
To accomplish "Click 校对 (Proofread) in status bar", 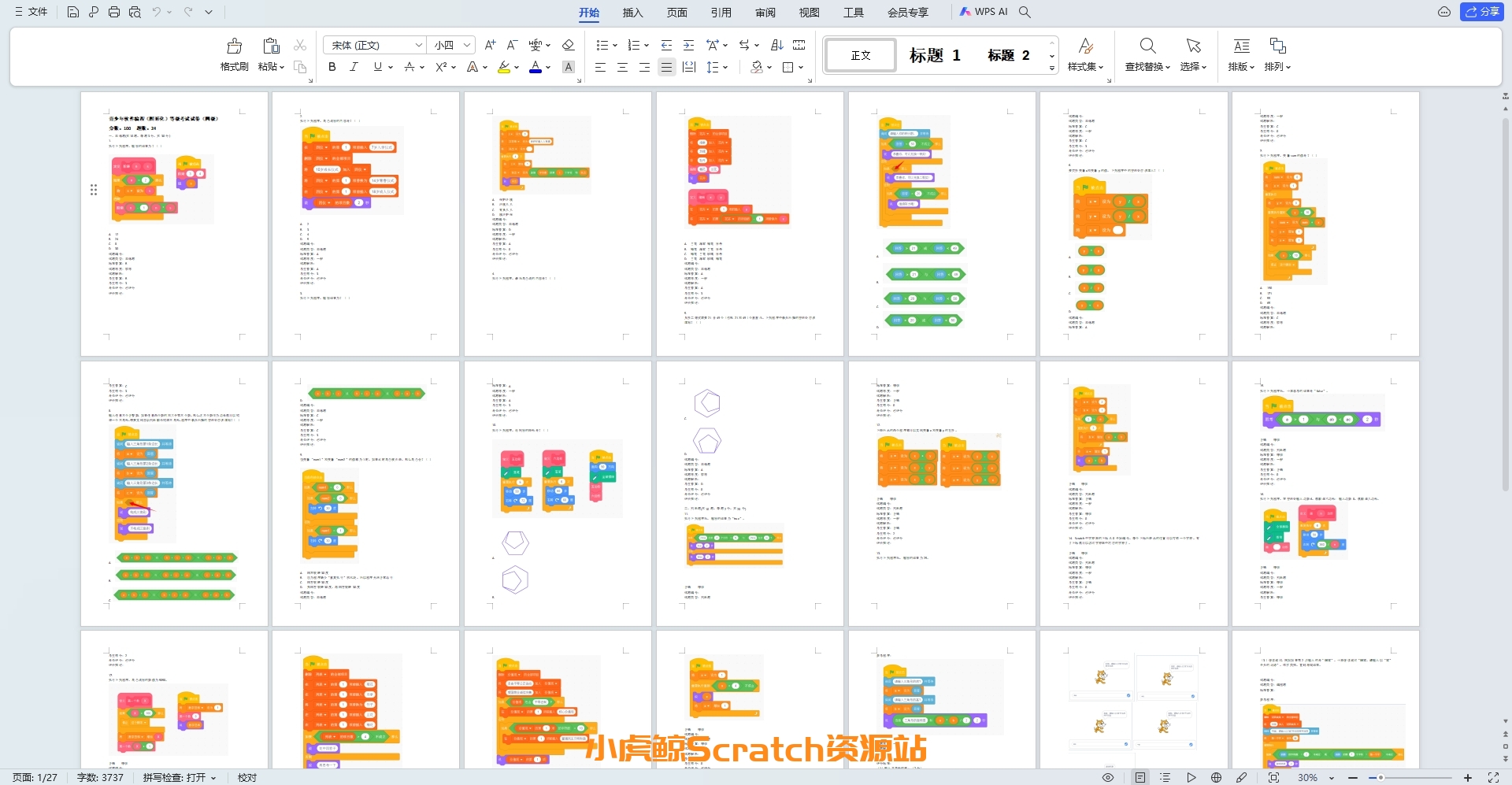I will 247,777.
